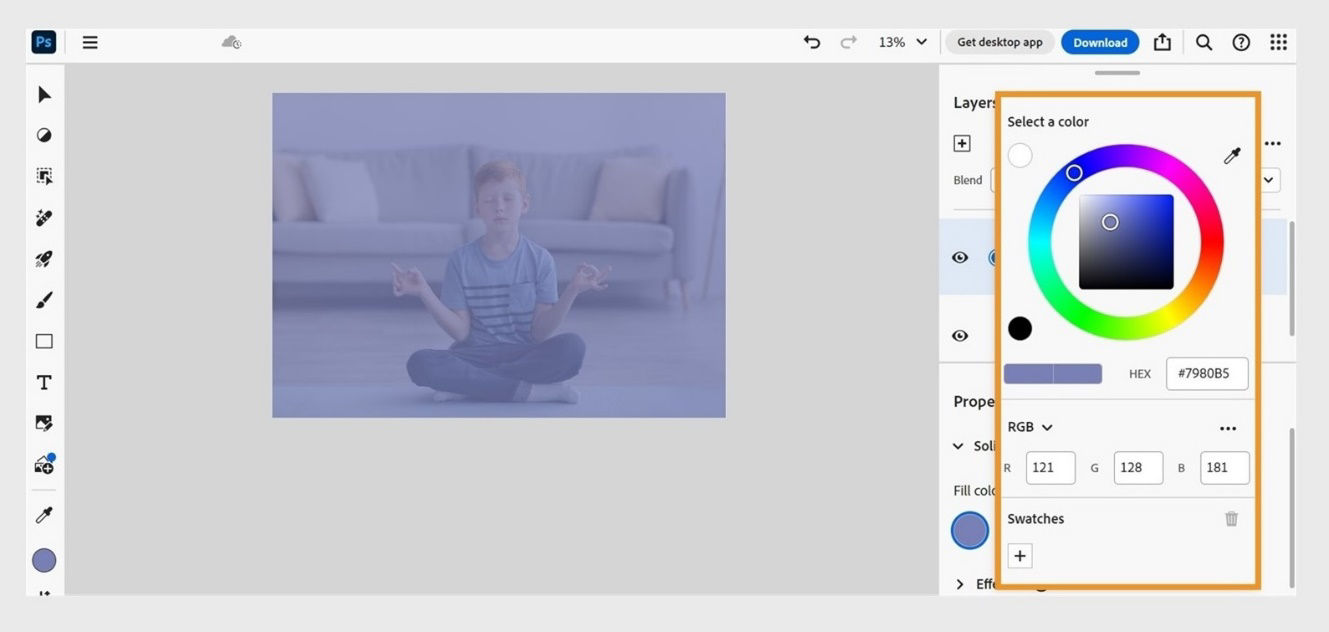Open the RGB color mode dropdown

click(1030, 426)
